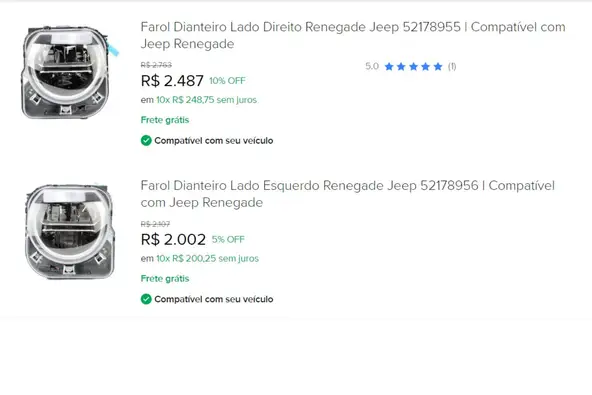The width and height of the screenshot is (592, 395).
Task: Click the third blue rating star
Action: [x=413, y=67]
